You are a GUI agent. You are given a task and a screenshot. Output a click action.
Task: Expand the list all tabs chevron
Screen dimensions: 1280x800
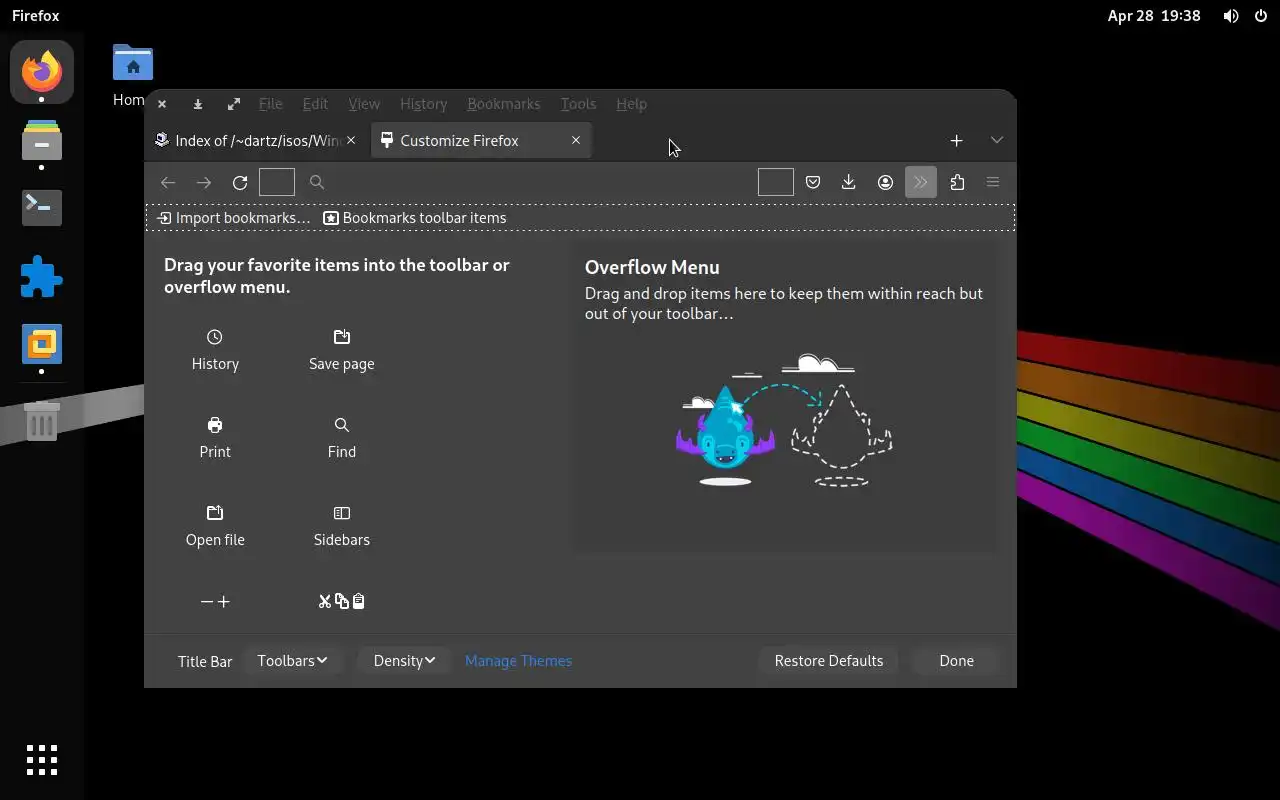click(x=997, y=141)
